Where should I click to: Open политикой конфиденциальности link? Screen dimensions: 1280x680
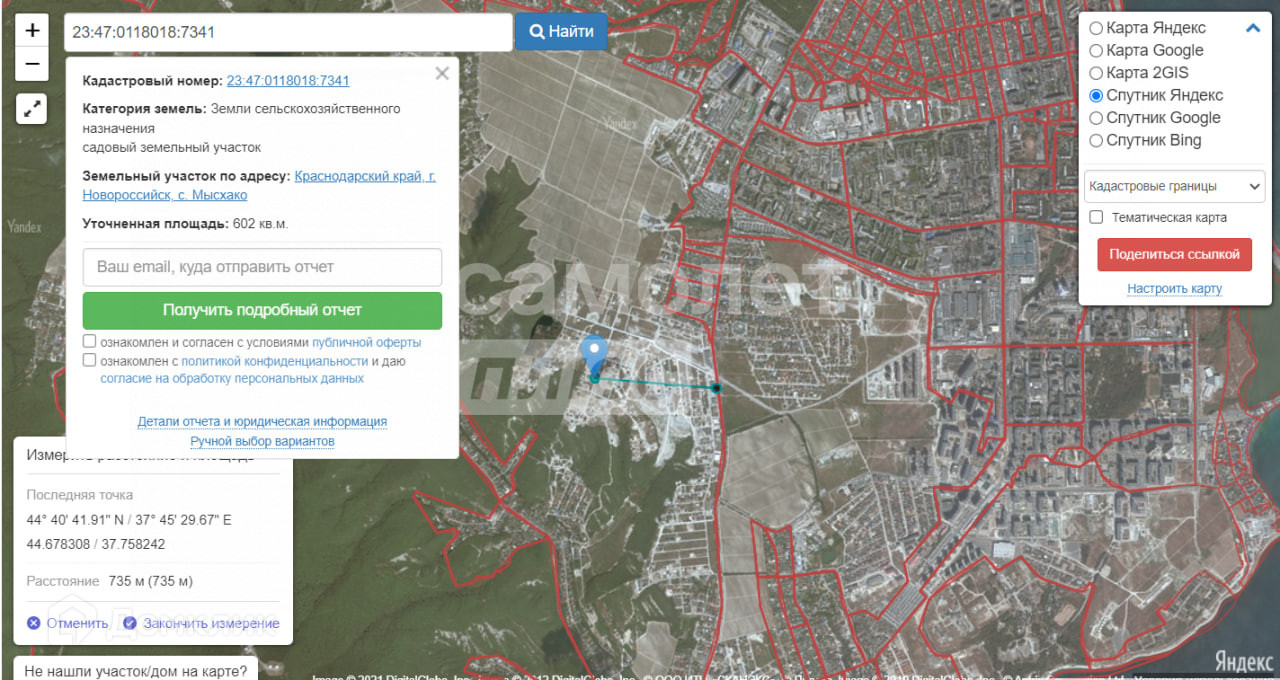tap(275, 361)
